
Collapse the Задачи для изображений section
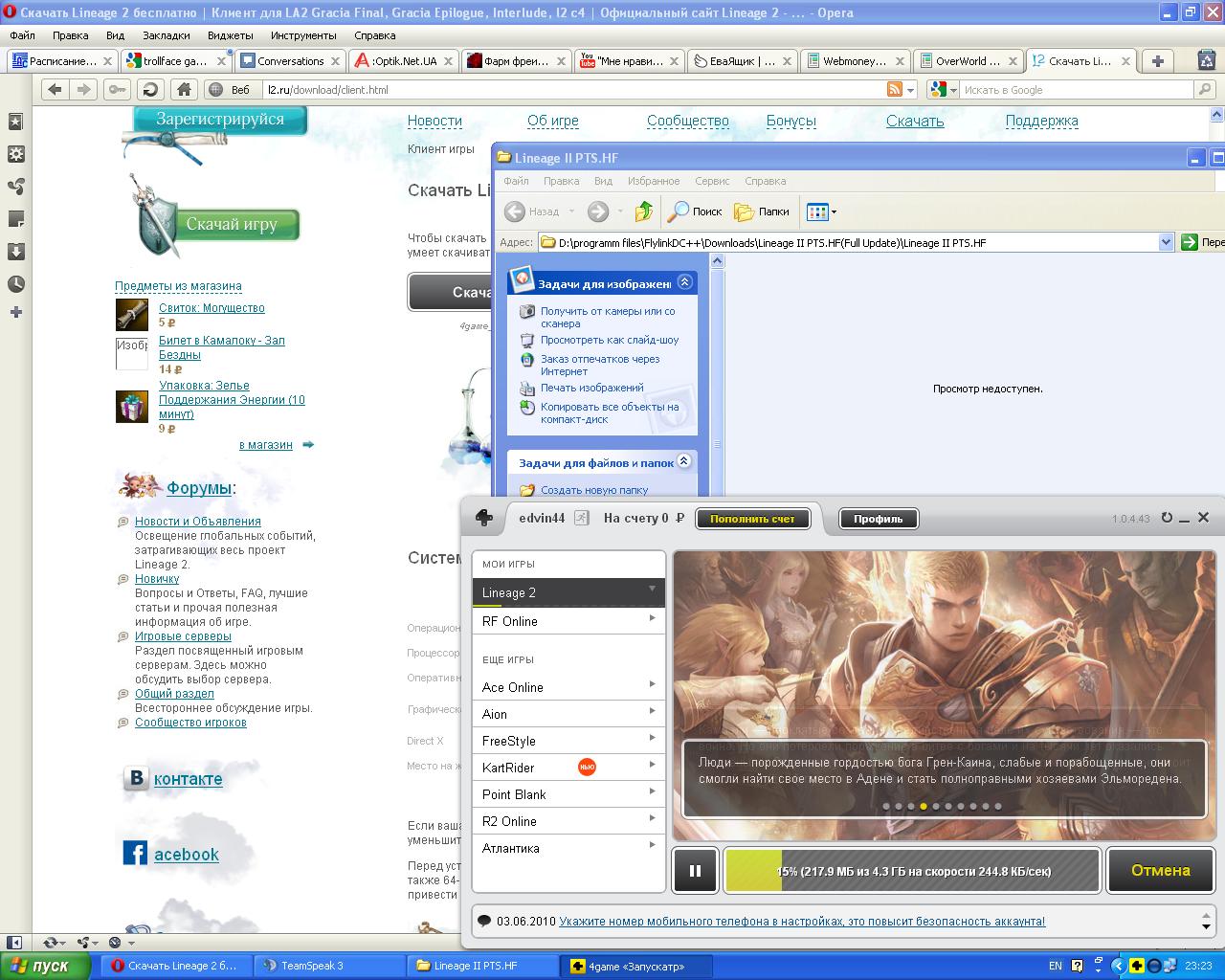pos(684,282)
